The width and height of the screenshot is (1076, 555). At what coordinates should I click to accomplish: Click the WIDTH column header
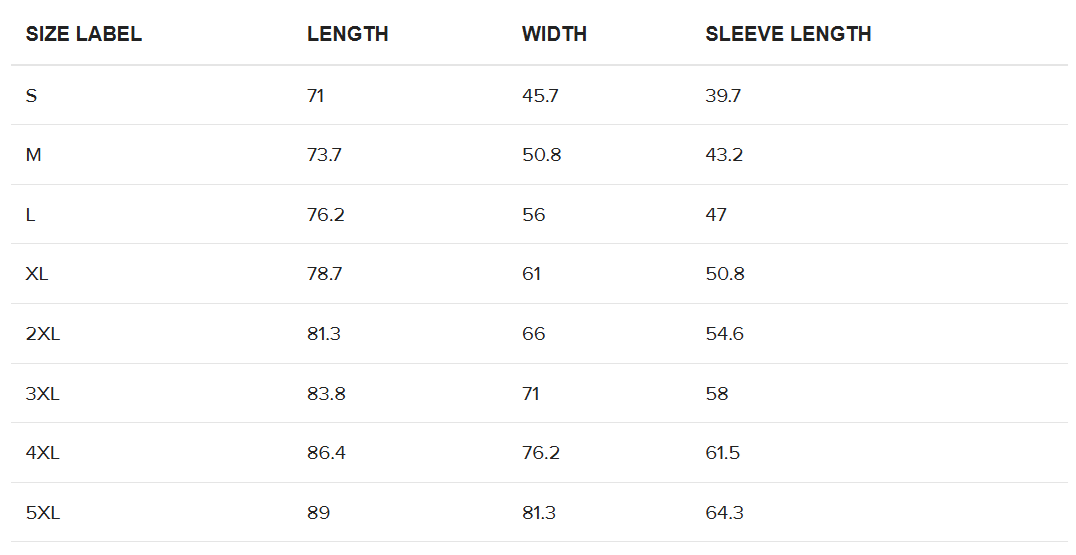[x=554, y=34]
